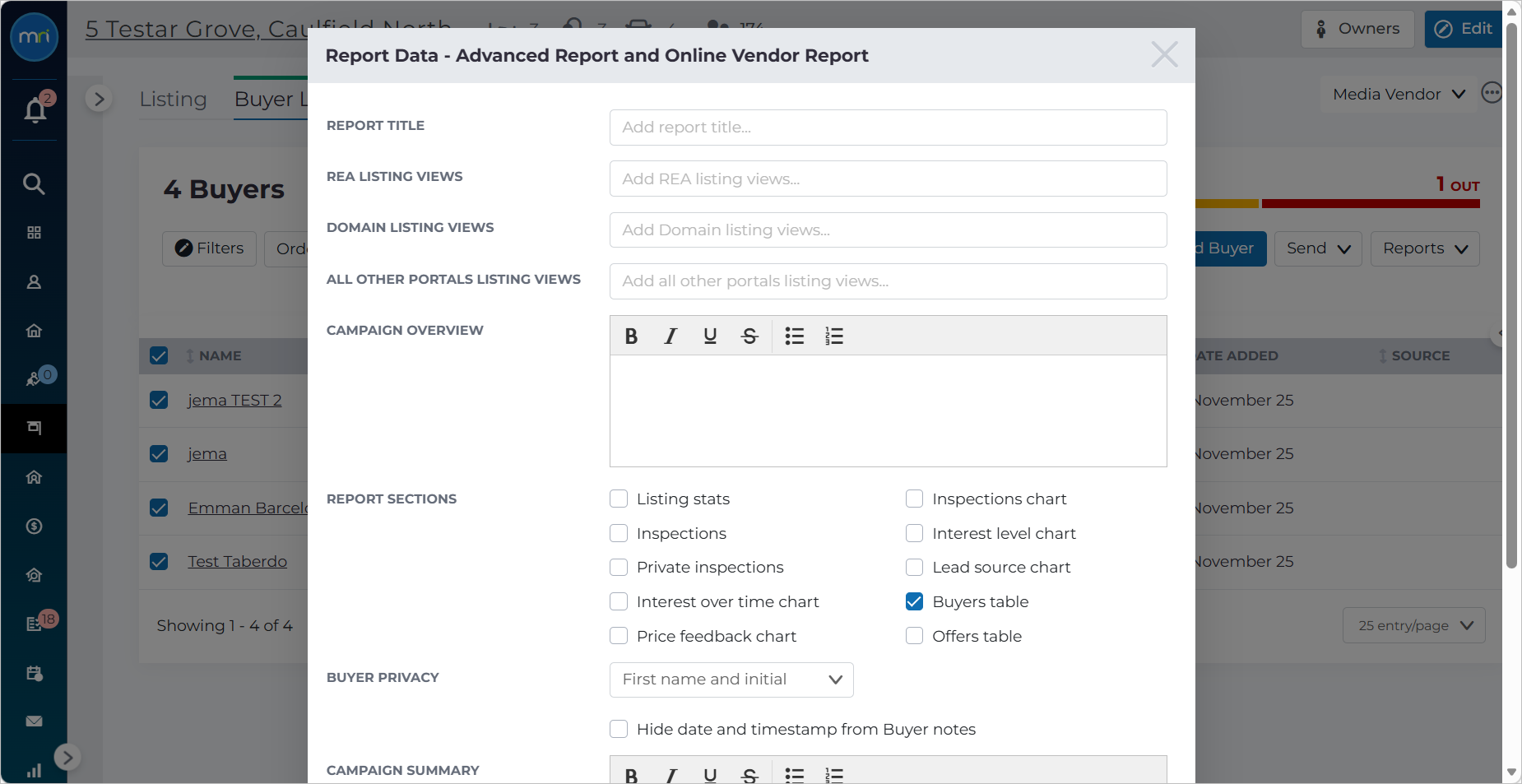Open the sidebar icon with 0 badge
The width and height of the screenshot is (1522, 784).
[34, 378]
